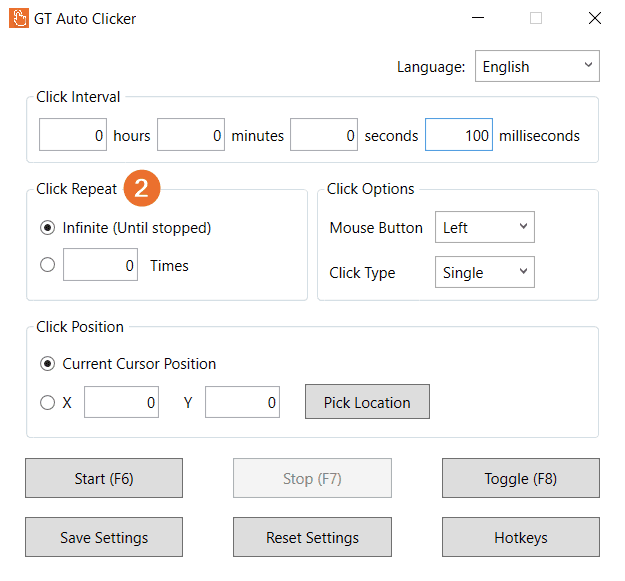
Task: Select Current Cursor Position radio button
Action: 47,364
